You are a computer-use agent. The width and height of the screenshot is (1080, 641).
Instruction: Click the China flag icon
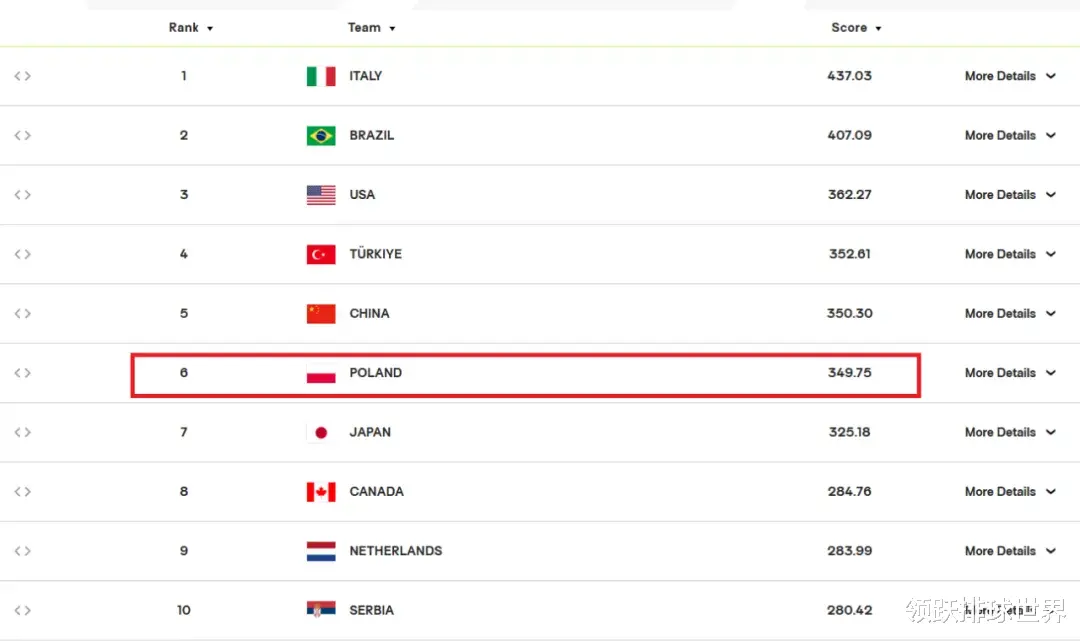coord(321,314)
